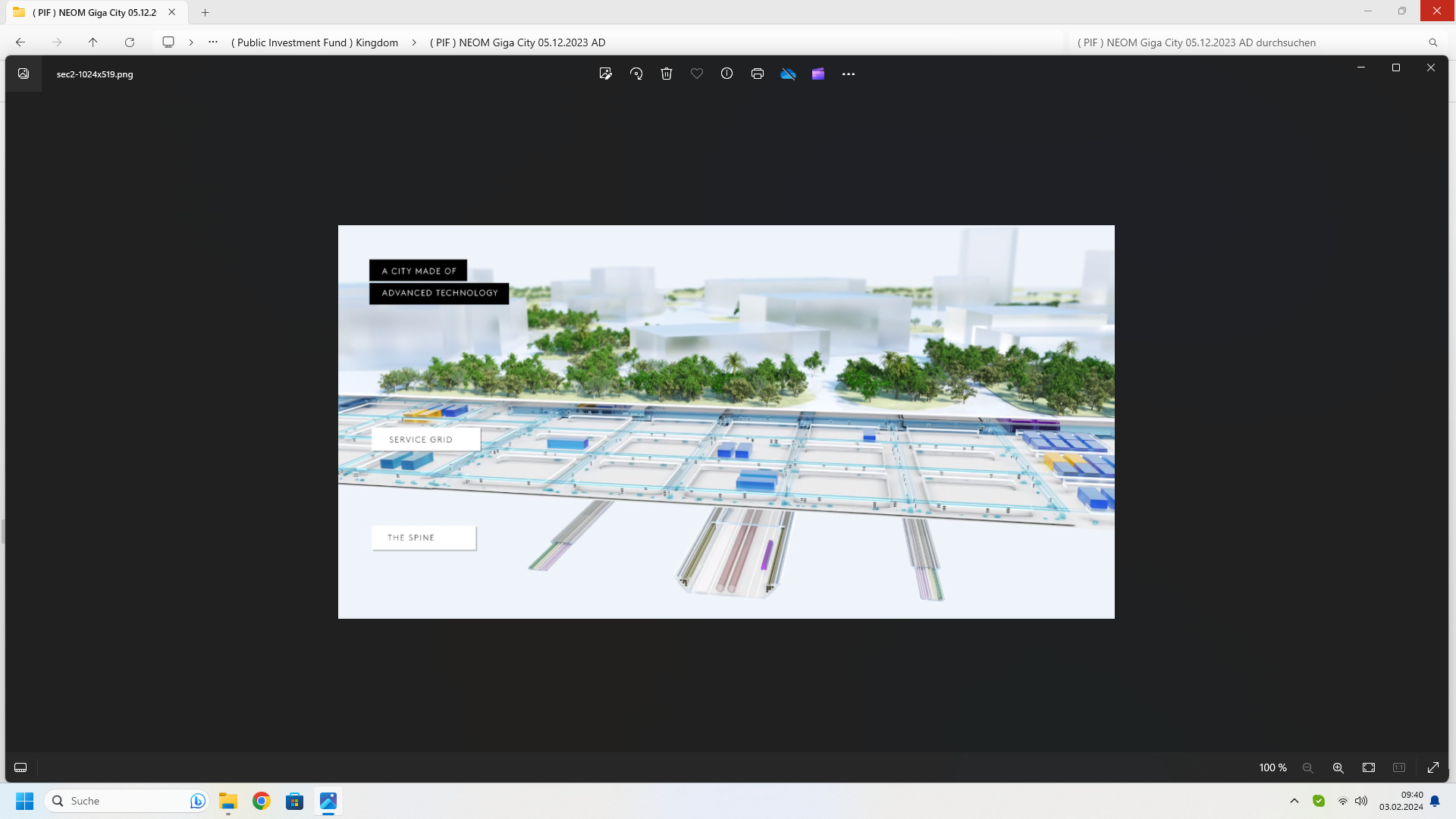Click the search magnifier in Explorer
The width and height of the screenshot is (1456, 819).
(1433, 42)
